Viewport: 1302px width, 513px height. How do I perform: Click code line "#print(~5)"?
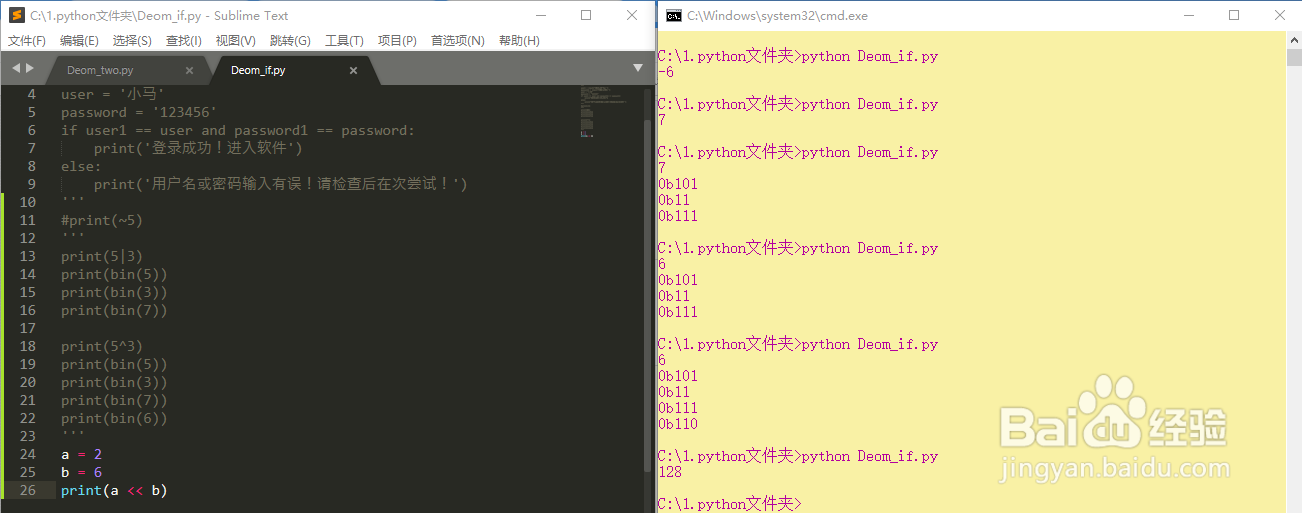(102, 220)
